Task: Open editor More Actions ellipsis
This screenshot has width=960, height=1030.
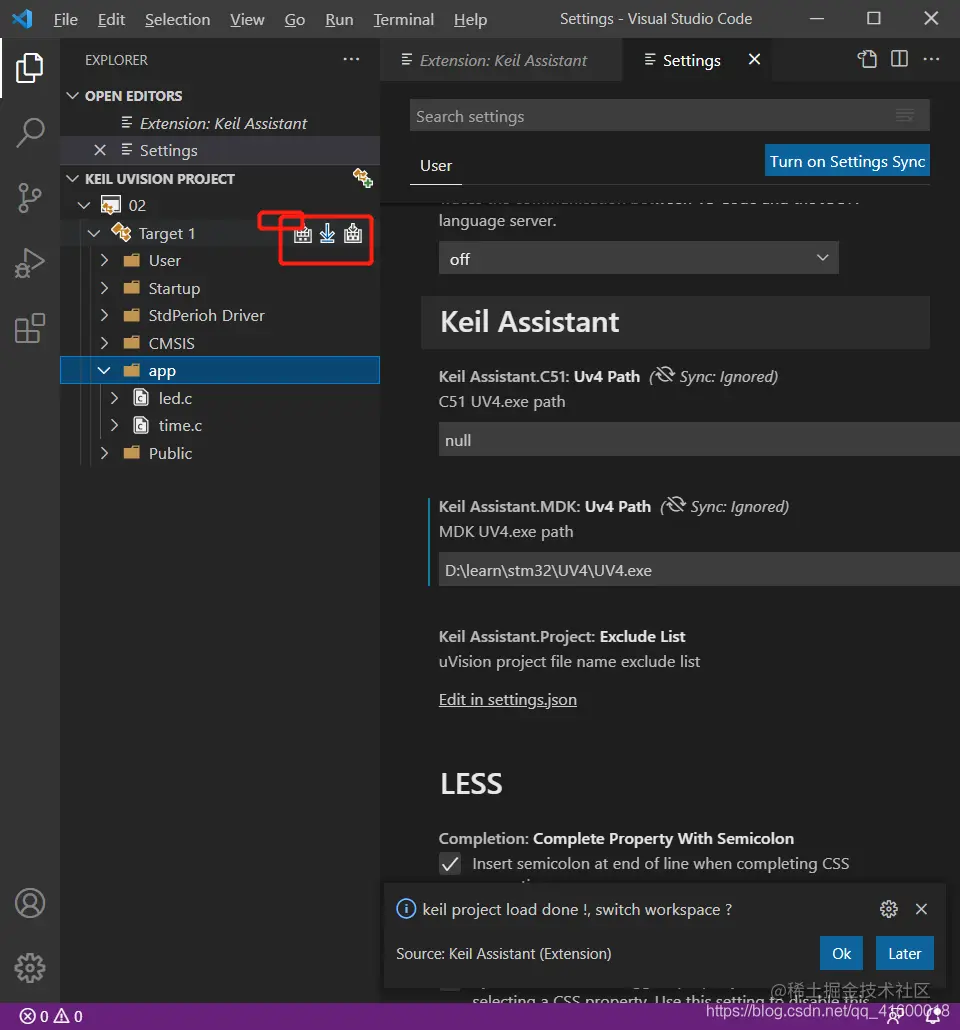Action: coord(931,59)
